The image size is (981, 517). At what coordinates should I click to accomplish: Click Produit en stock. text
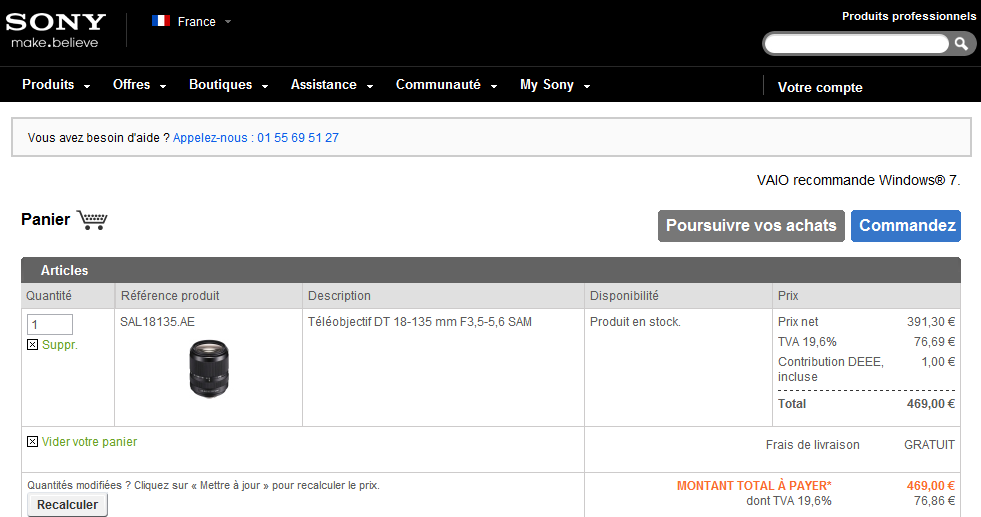tap(635, 322)
